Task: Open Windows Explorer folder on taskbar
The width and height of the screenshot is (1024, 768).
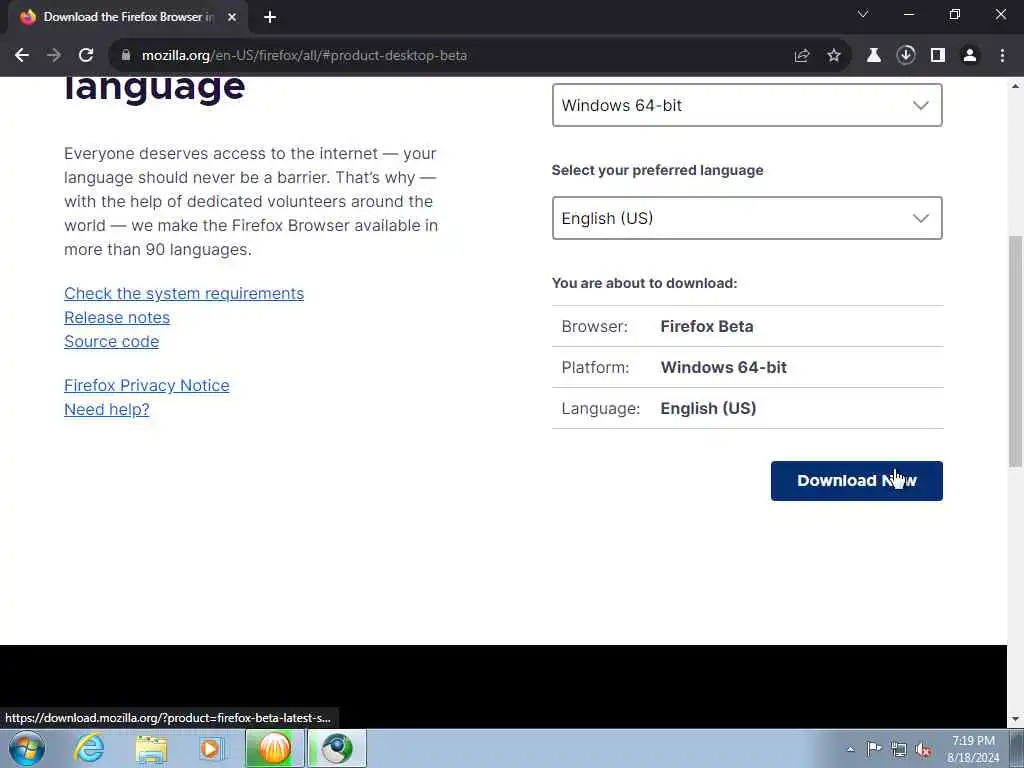Action: pos(152,748)
